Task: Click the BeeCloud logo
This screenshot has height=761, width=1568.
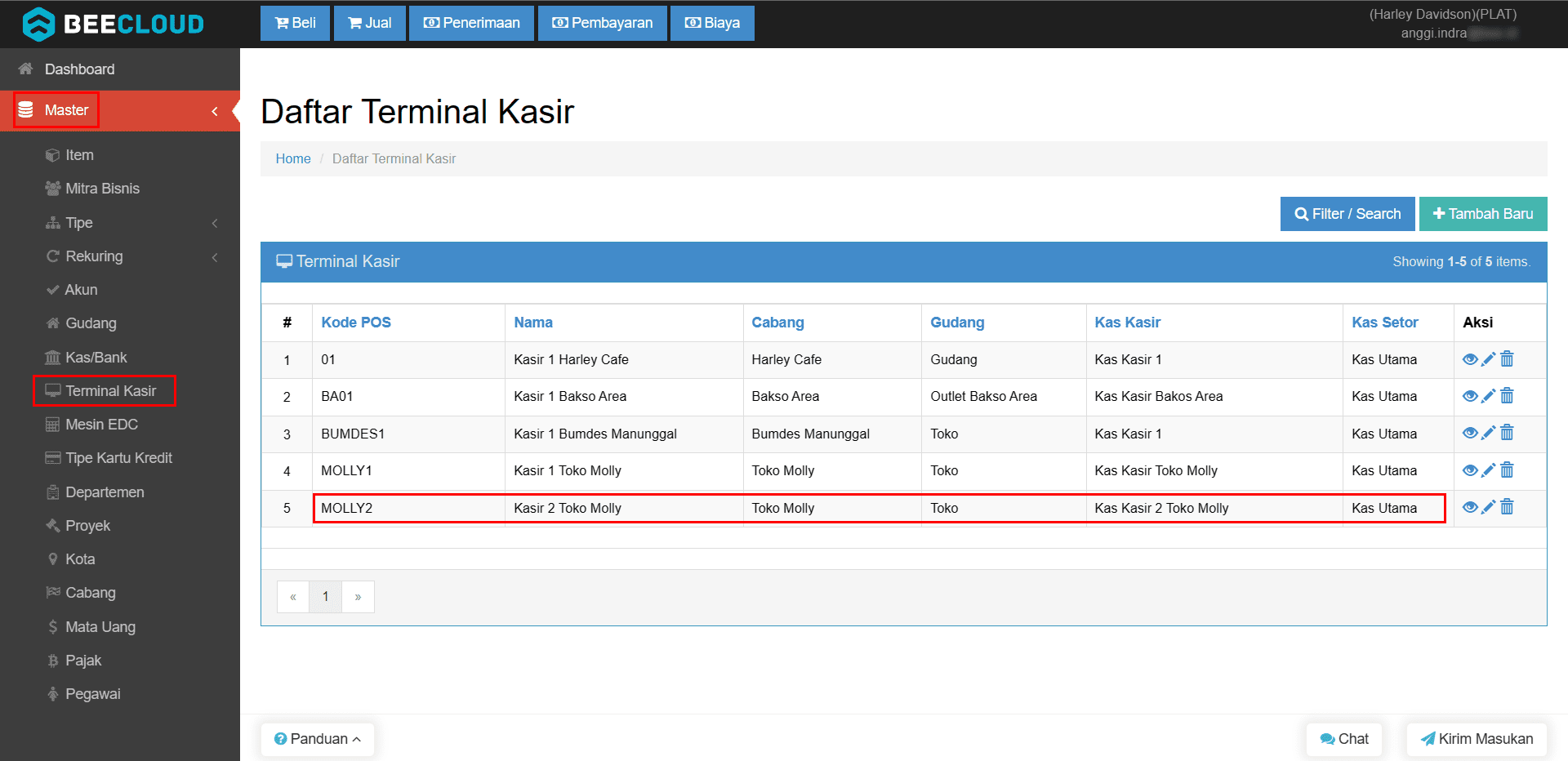Action: (114, 24)
